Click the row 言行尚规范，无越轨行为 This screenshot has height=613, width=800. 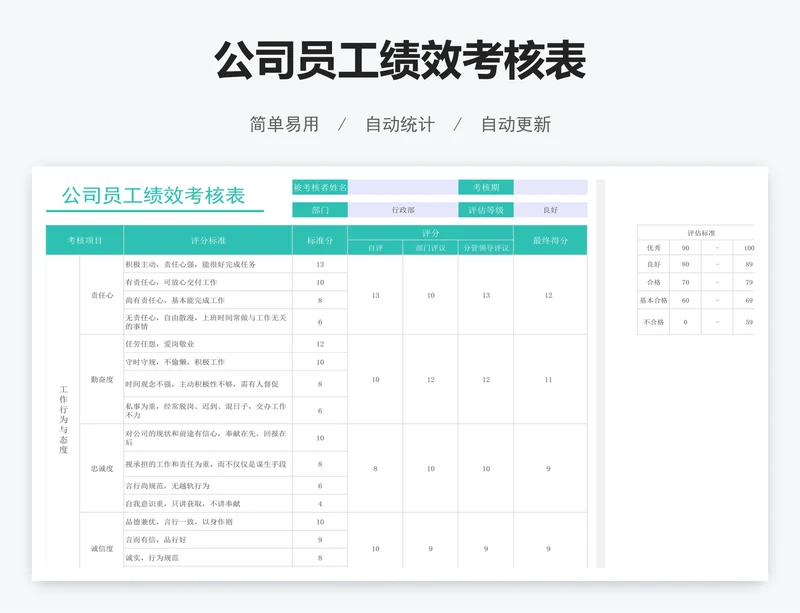(208, 486)
